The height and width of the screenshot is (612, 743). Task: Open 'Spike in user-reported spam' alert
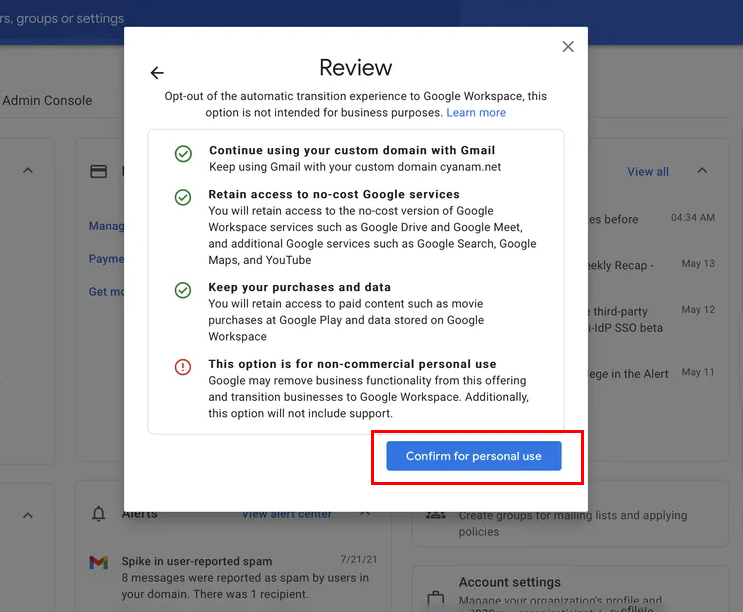pos(197,561)
